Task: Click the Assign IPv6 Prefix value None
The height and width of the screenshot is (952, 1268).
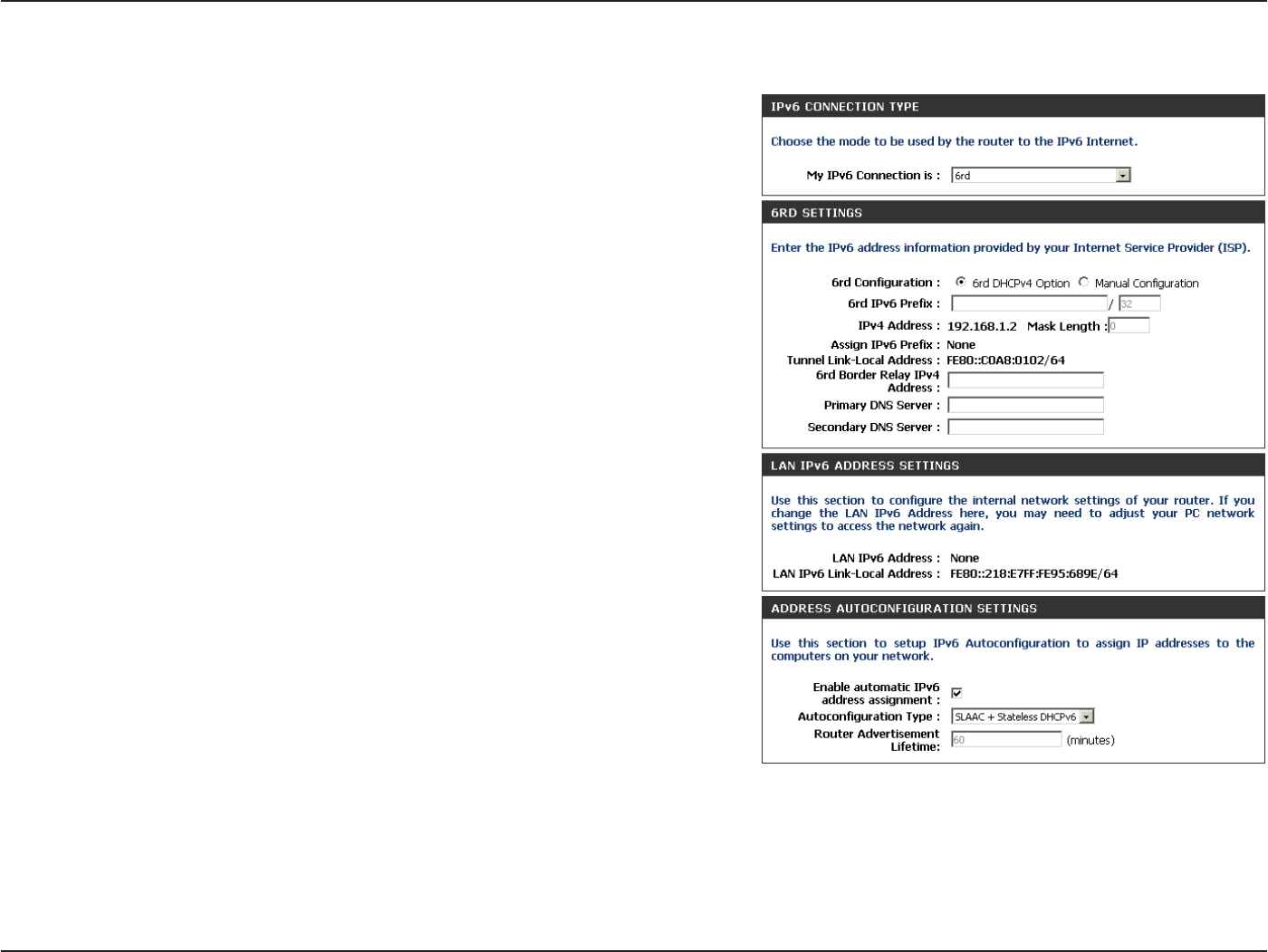Action: coord(961,345)
